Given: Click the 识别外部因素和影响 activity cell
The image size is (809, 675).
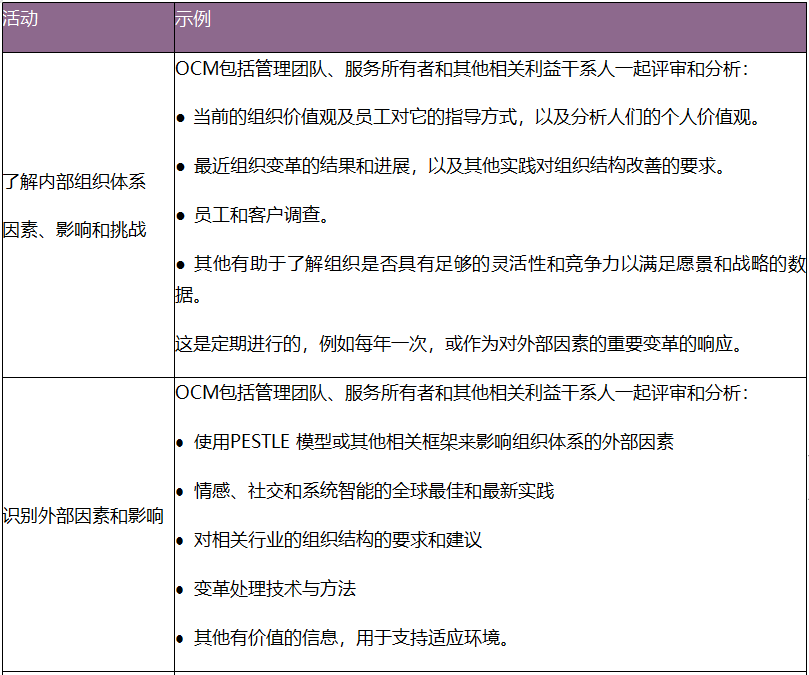Looking at the screenshot, I should pos(83,516).
